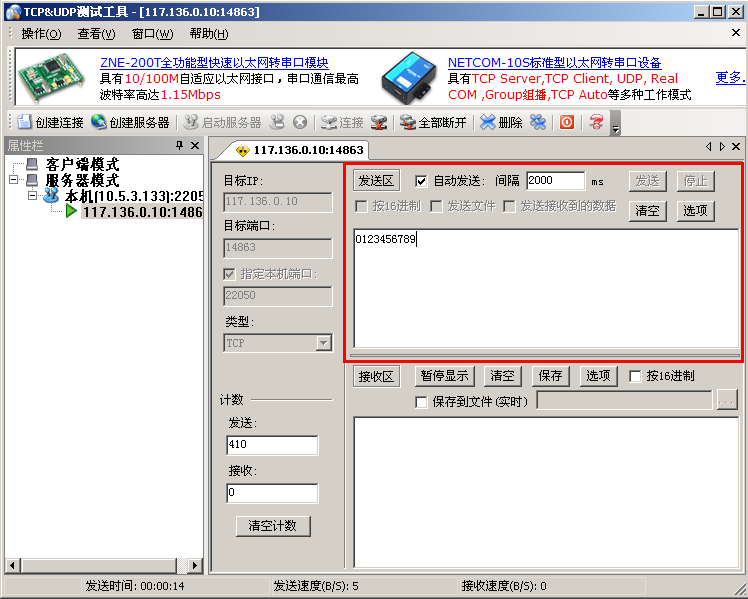Click the 接收区 button

point(376,376)
